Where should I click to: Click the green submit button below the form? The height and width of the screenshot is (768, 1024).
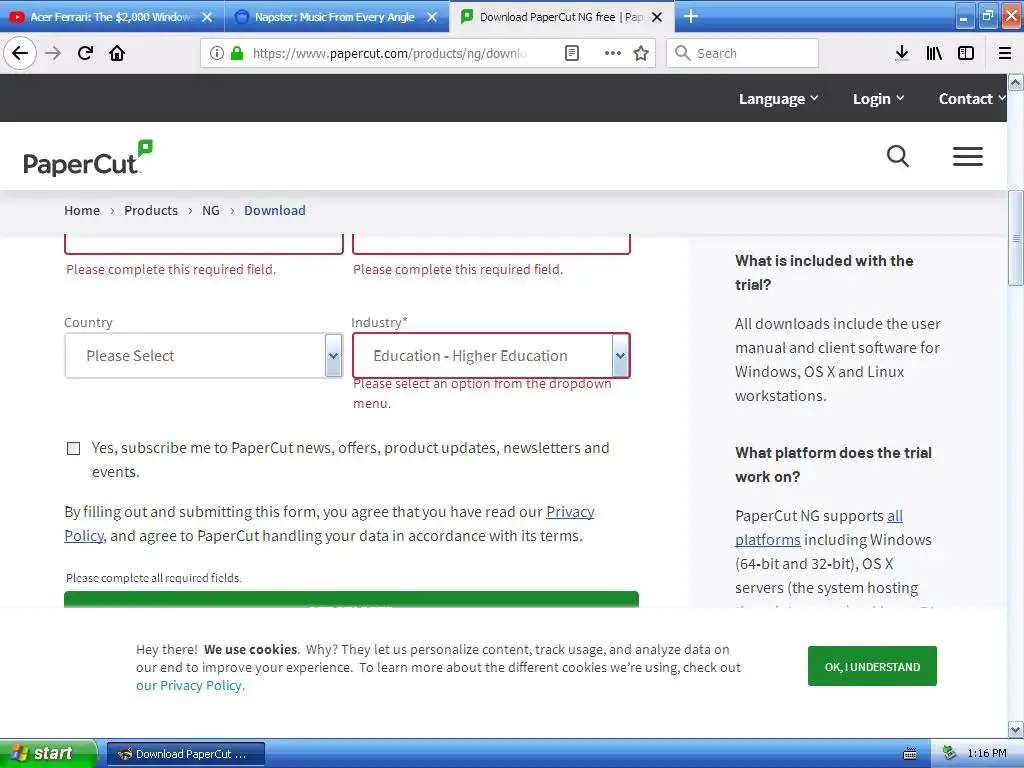[x=351, y=600]
